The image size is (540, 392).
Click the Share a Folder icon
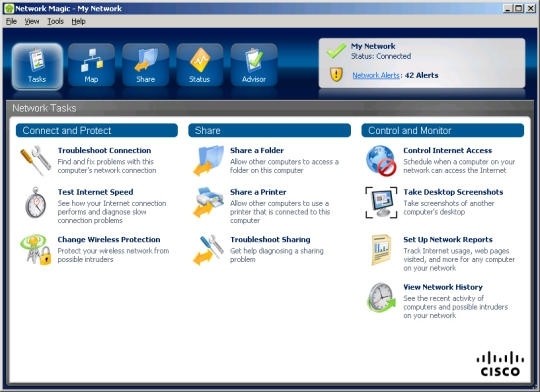click(209, 160)
